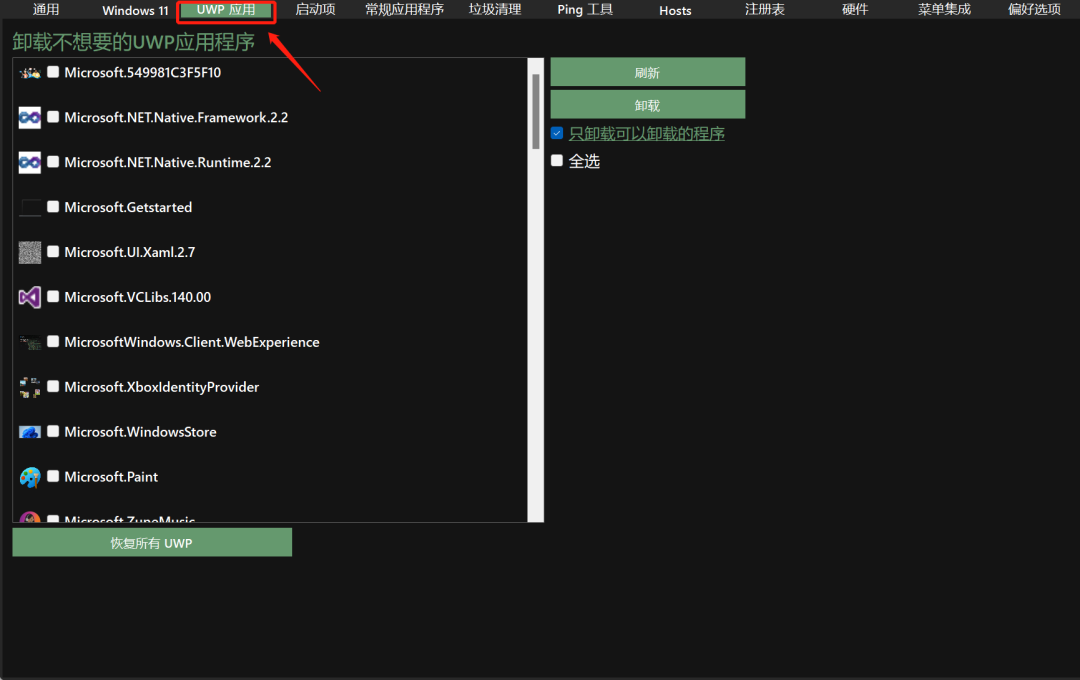Click the Microsoft.NET.Native.Runtime.2.2 icon
1080x680 pixels.
click(x=30, y=163)
